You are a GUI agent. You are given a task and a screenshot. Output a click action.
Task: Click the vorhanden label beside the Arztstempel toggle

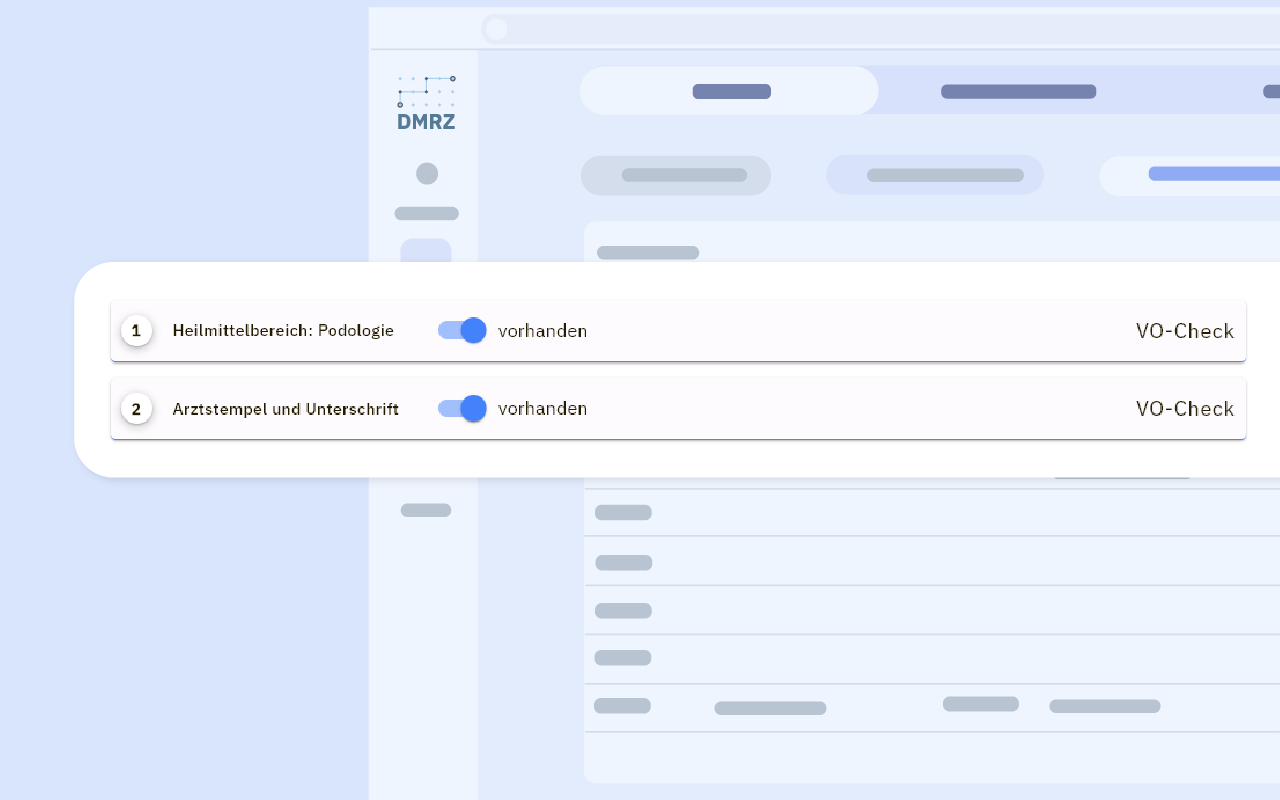pos(542,408)
